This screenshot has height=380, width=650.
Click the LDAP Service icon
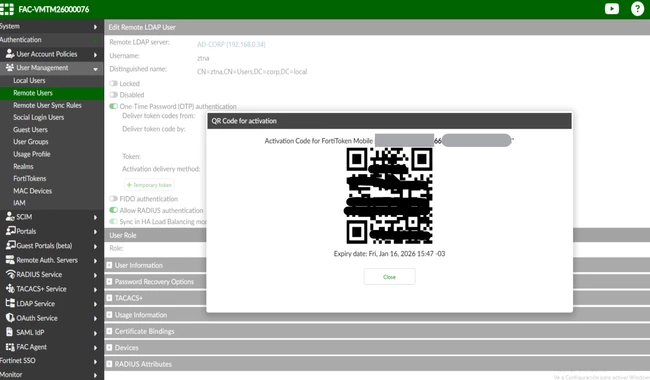coord(10,303)
